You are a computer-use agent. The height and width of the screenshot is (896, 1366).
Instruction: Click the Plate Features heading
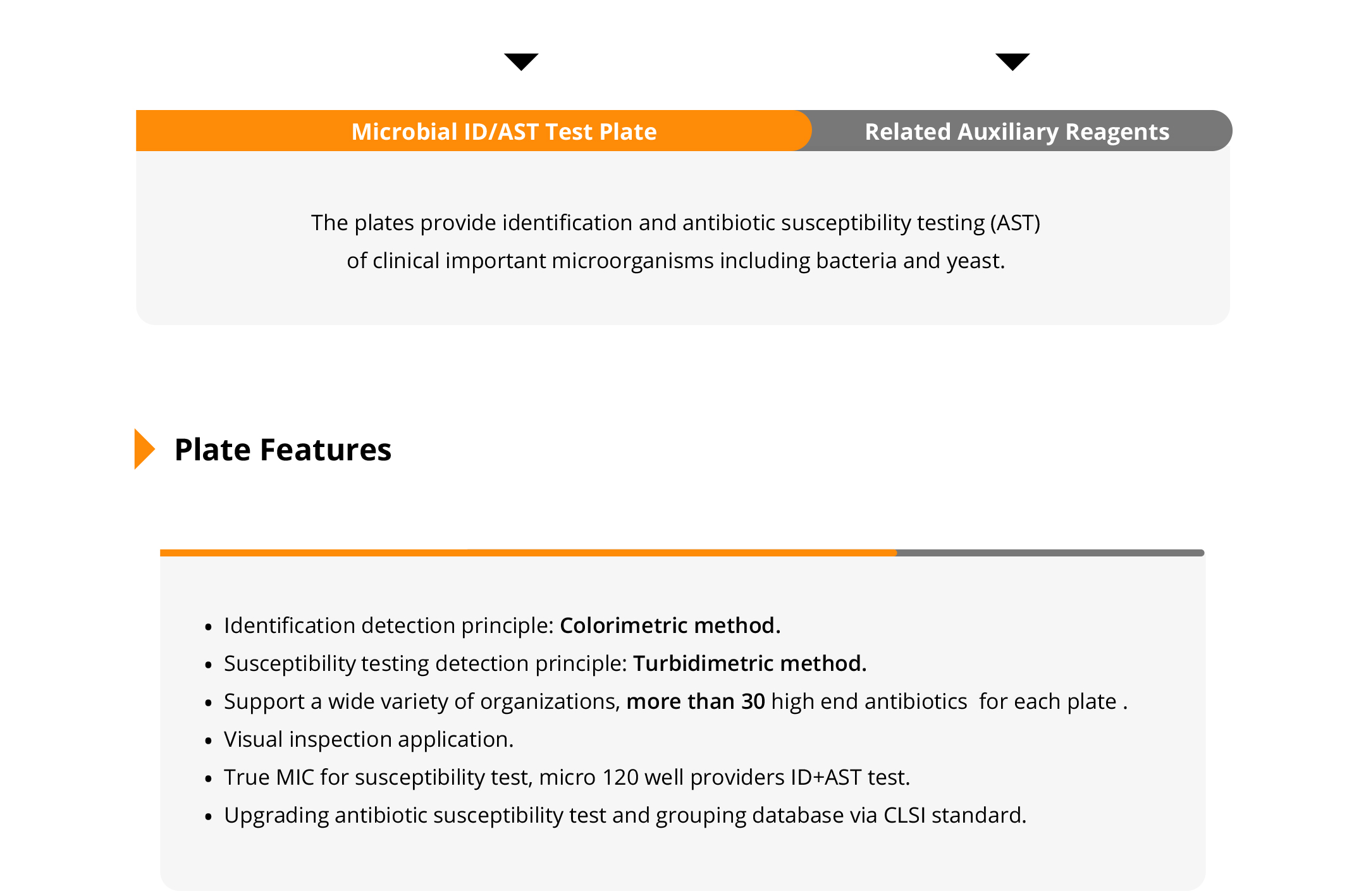coord(283,450)
